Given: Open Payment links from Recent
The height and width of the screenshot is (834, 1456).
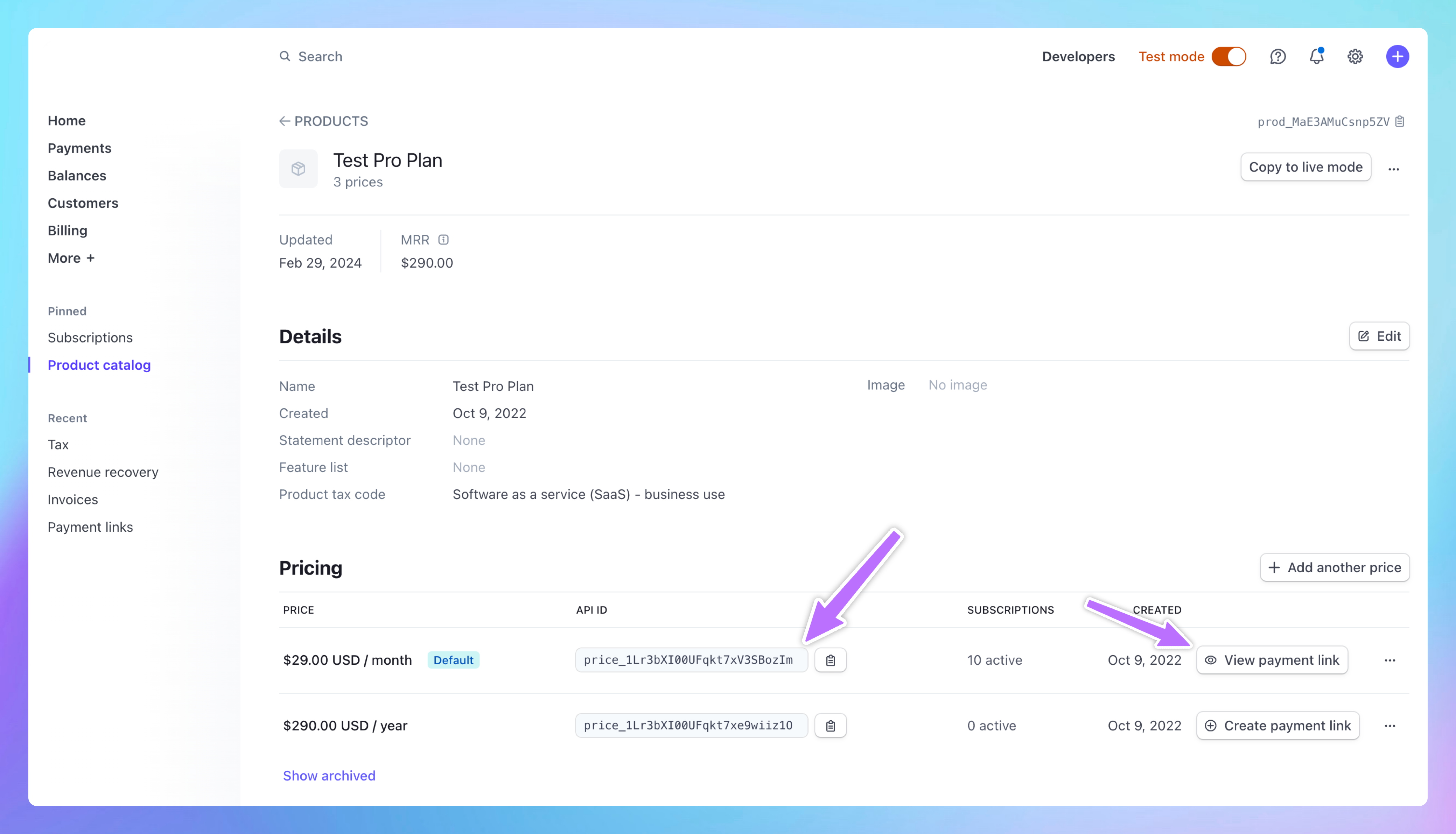Looking at the screenshot, I should click(90, 527).
